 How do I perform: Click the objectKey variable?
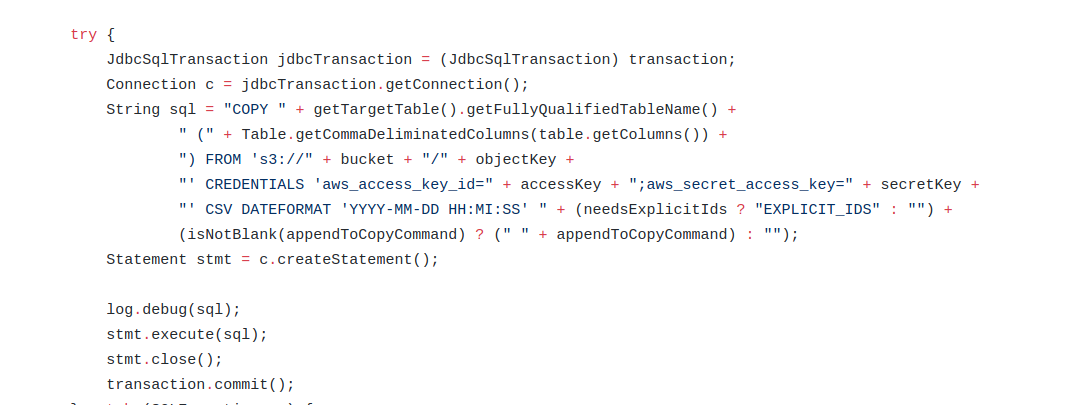(x=515, y=160)
